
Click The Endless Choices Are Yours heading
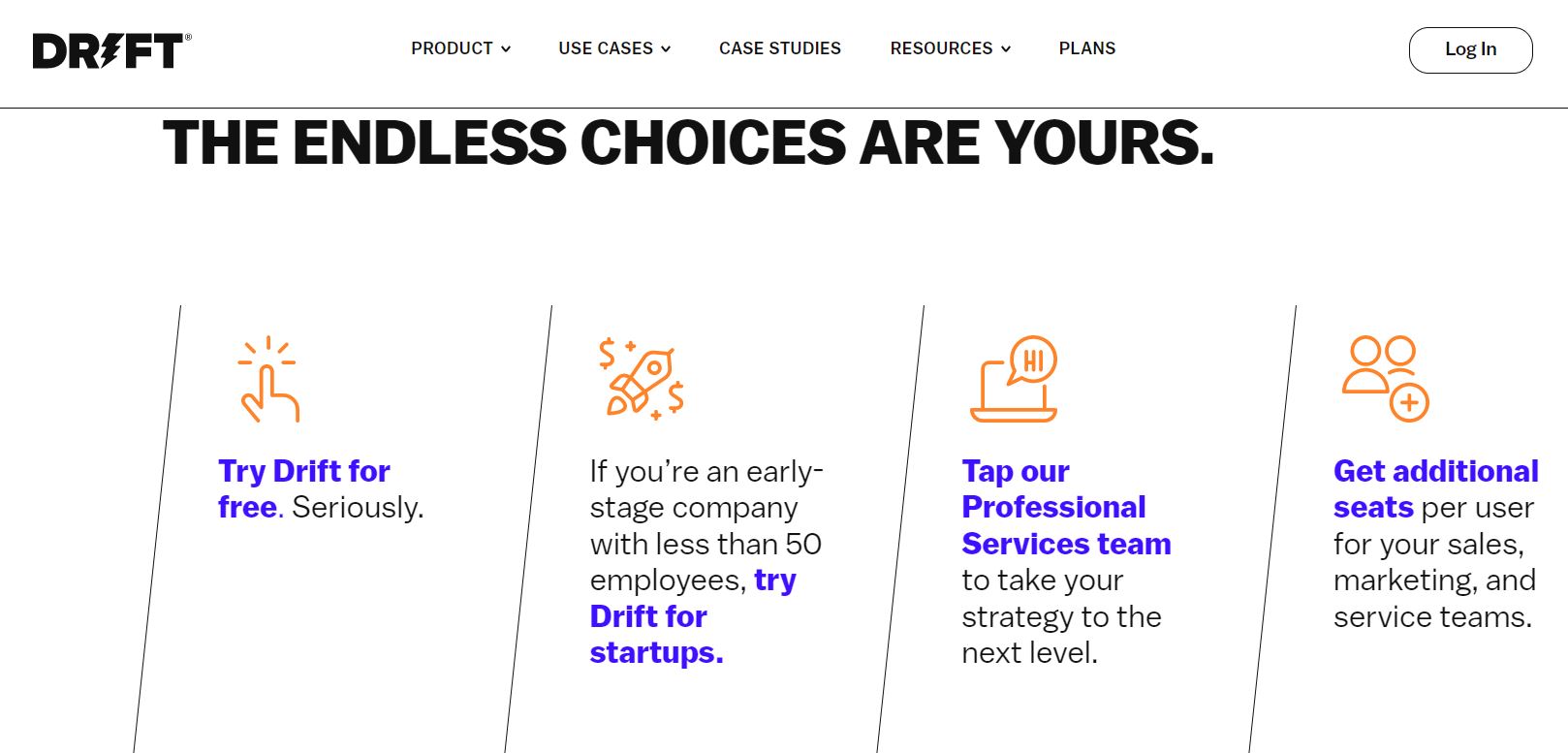click(688, 142)
